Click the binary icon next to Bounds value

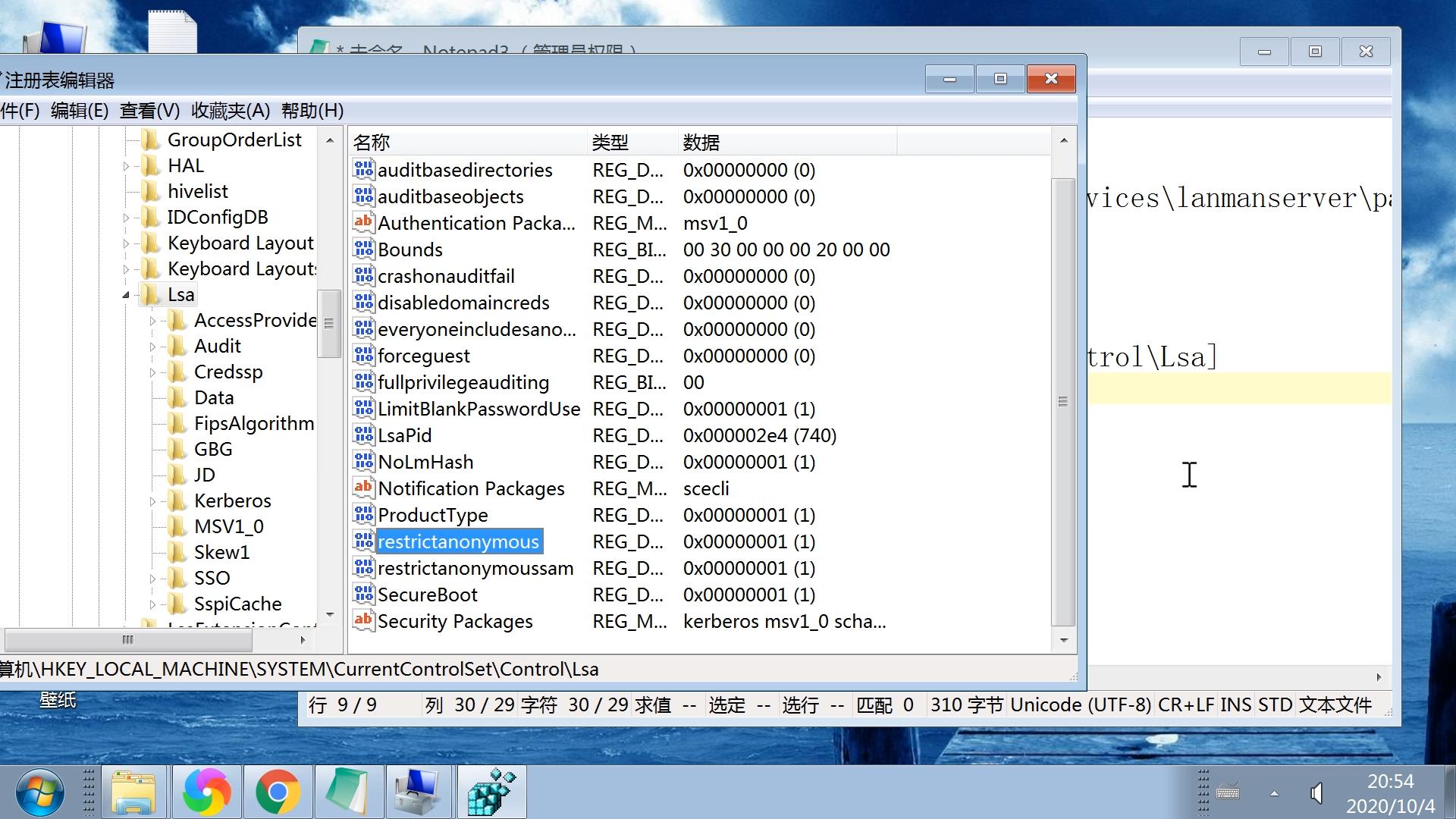(363, 249)
